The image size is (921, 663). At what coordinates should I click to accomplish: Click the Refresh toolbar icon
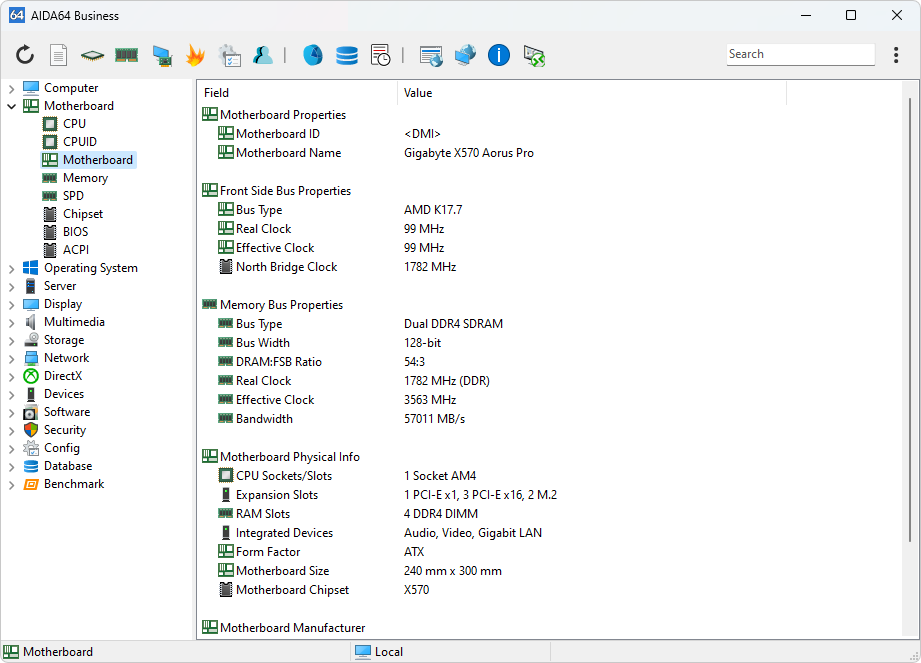click(x=25, y=56)
